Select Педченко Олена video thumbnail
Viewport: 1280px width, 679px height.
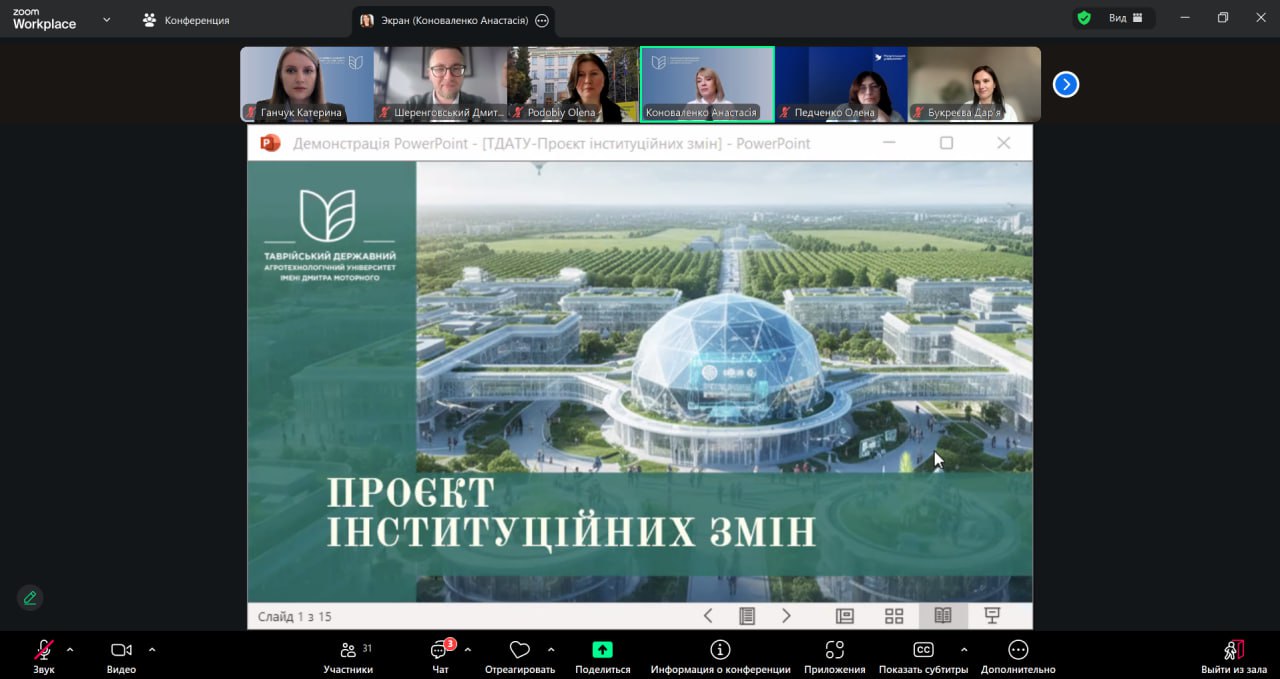click(x=841, y=84)
